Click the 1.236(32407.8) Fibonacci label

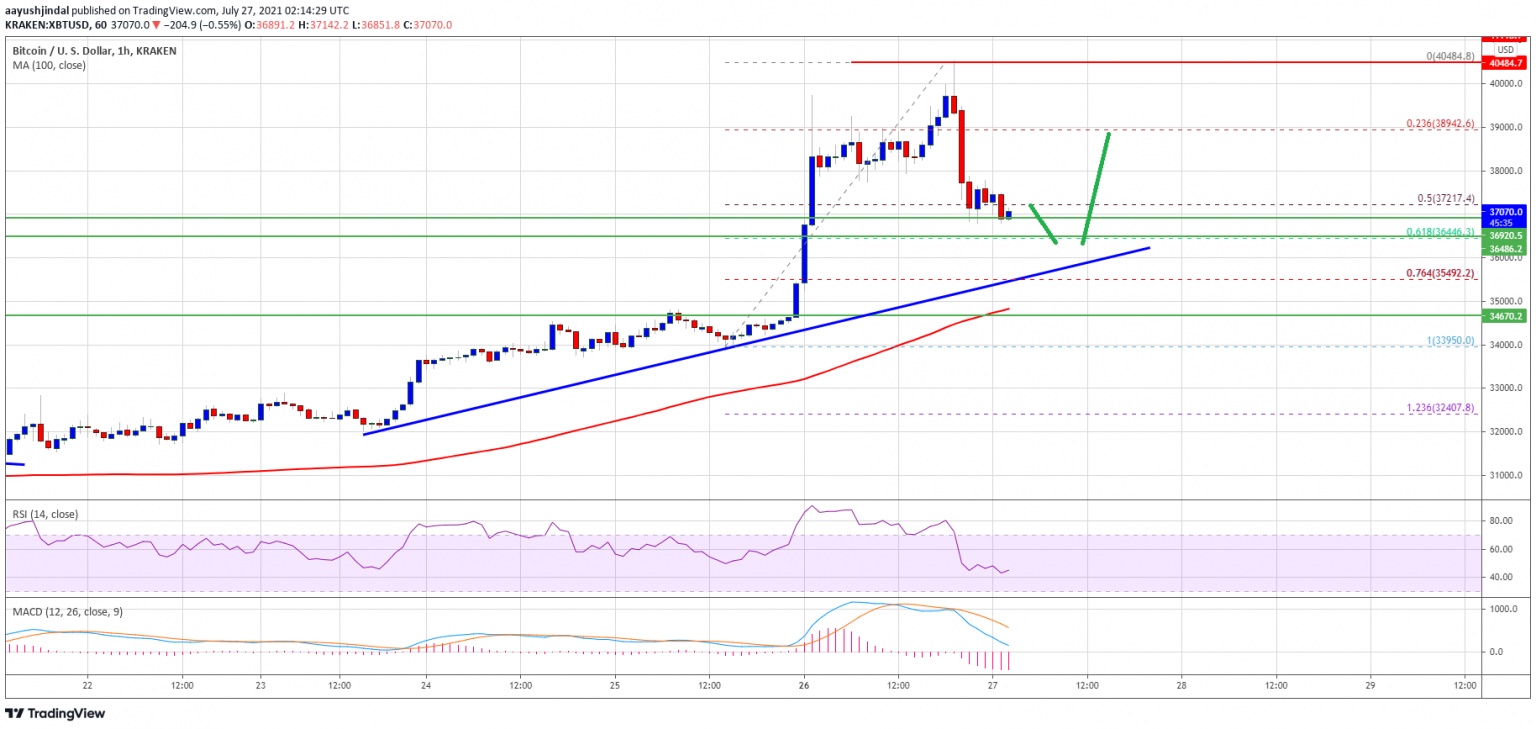point(1442,408)
